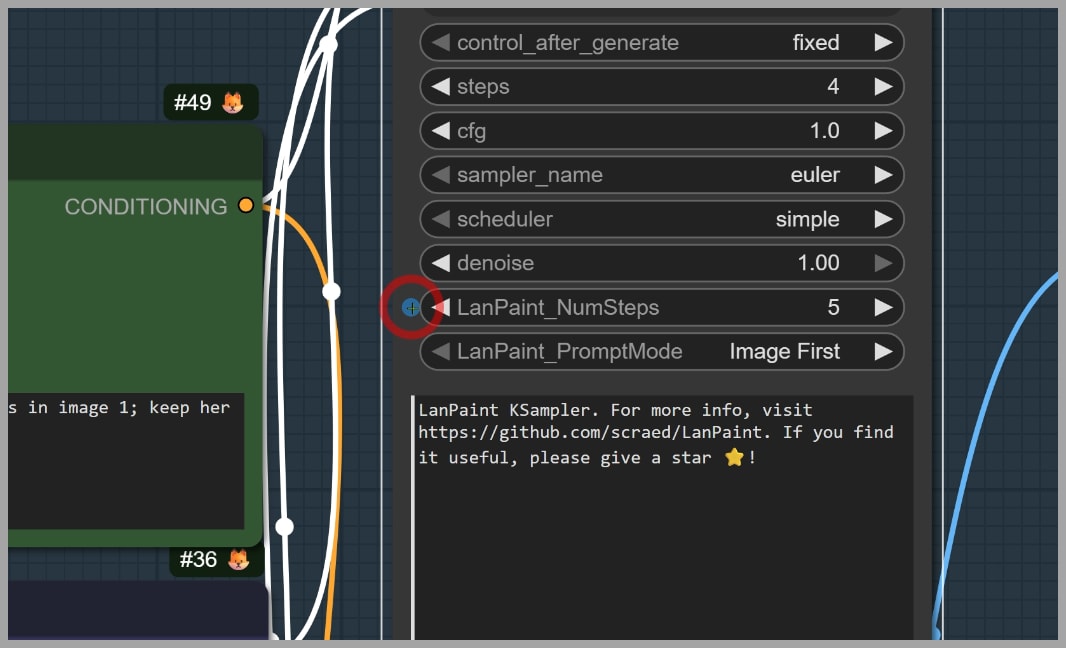The height and width of the screenshot is (648, 1066).
Task: Decrease steps with the left arrow
Action: click(440, 87)
